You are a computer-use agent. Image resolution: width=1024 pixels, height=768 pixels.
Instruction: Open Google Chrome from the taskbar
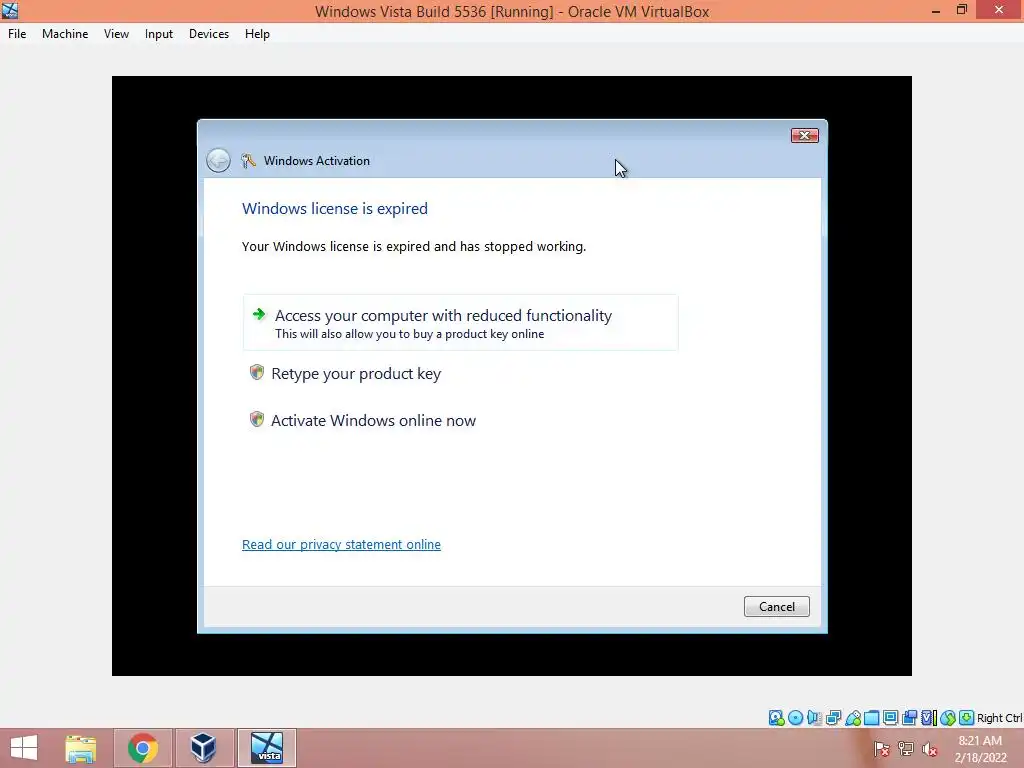142,748
